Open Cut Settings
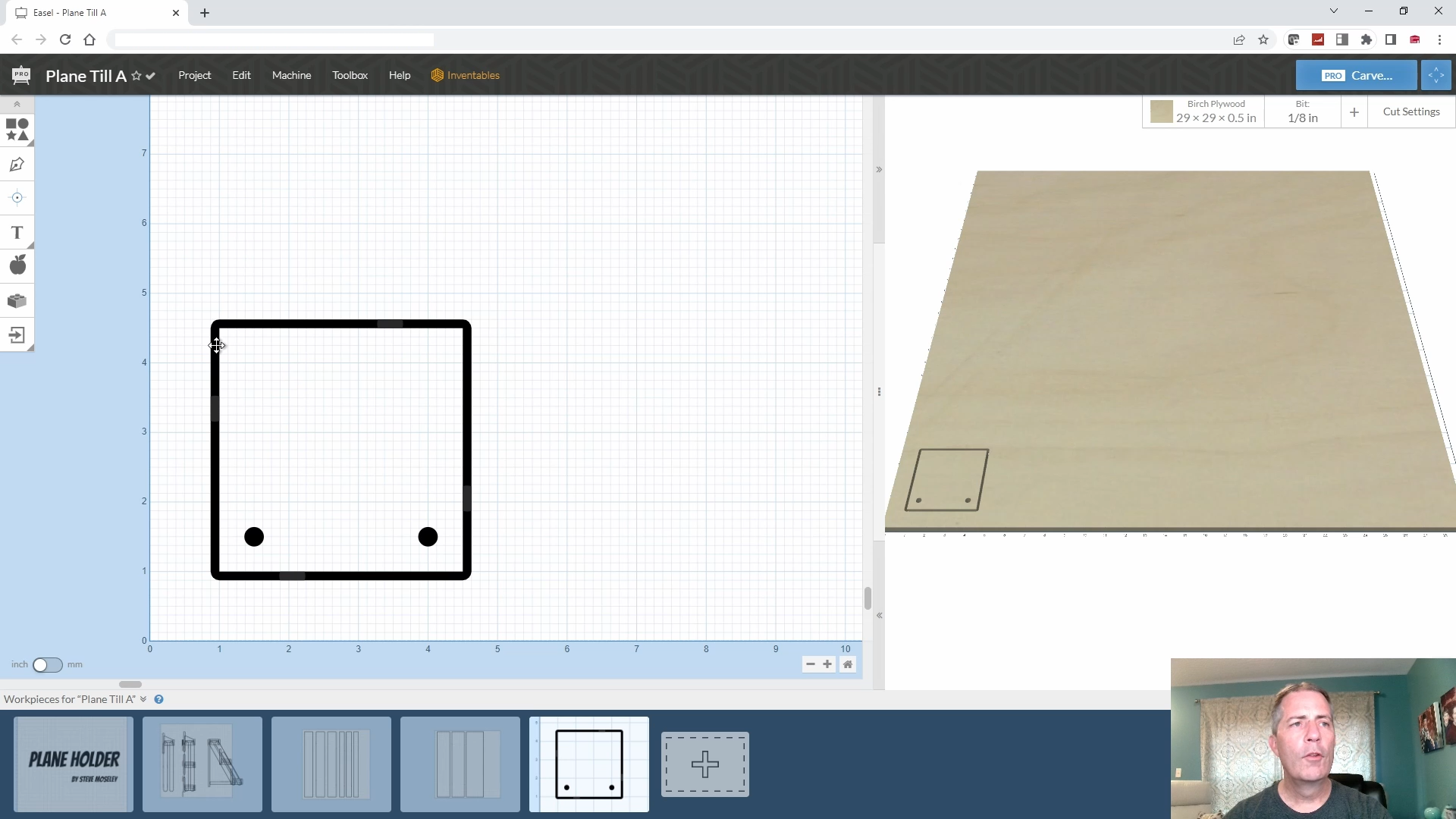Screen dimensions: 1456x819 tap(1410, 111)
